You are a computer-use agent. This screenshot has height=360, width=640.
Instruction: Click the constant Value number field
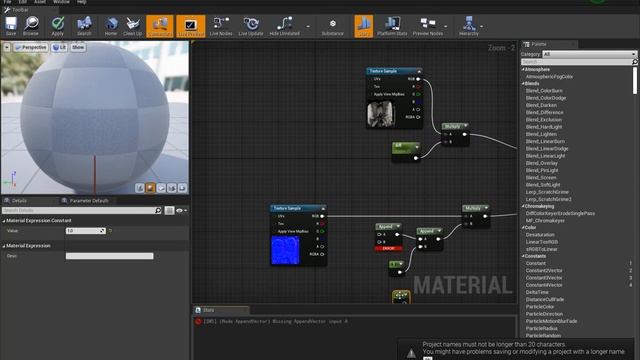coord(85,231)
